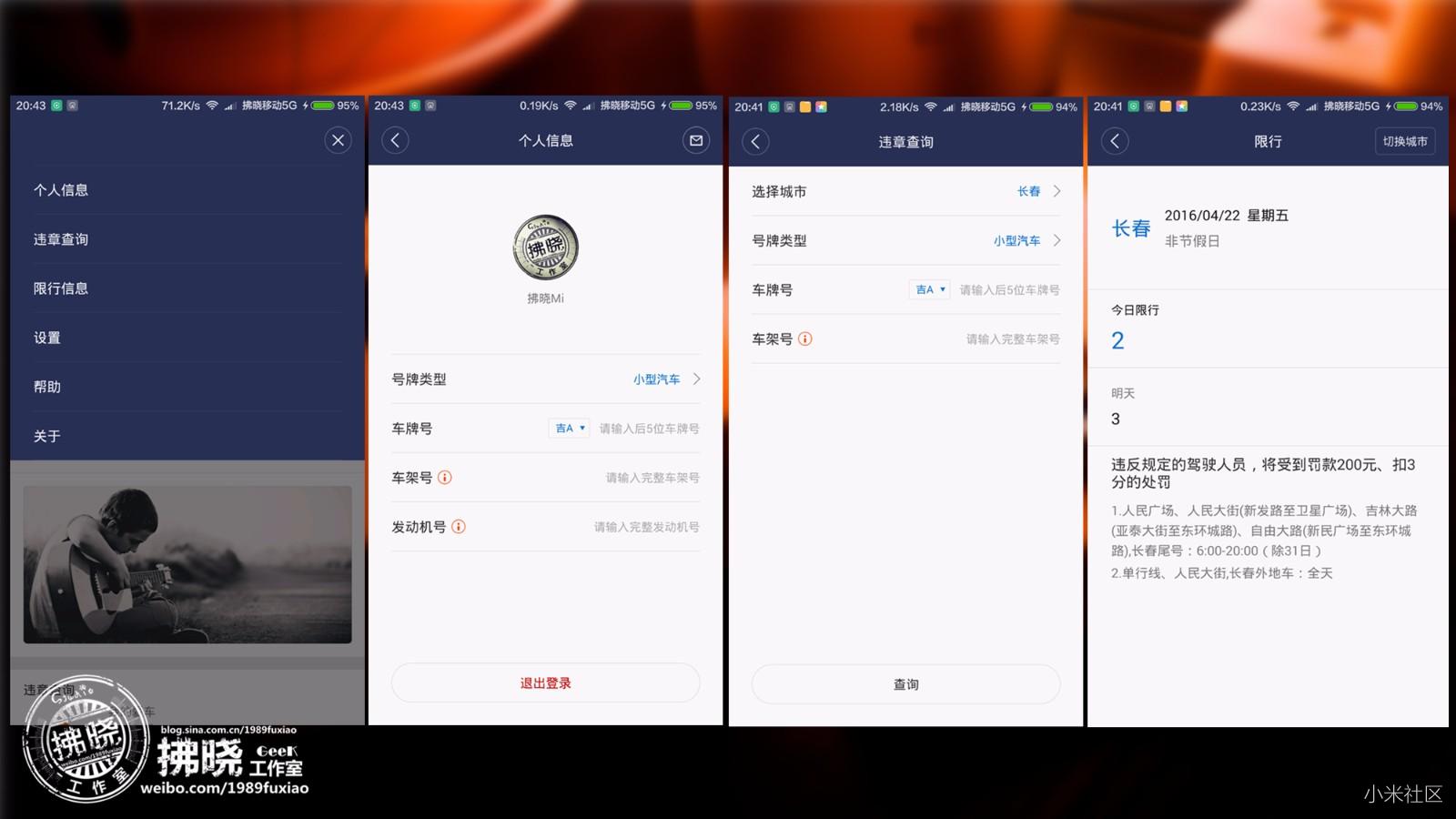Tap the back arrow on 违章查询 page

[x=754, y=142]
